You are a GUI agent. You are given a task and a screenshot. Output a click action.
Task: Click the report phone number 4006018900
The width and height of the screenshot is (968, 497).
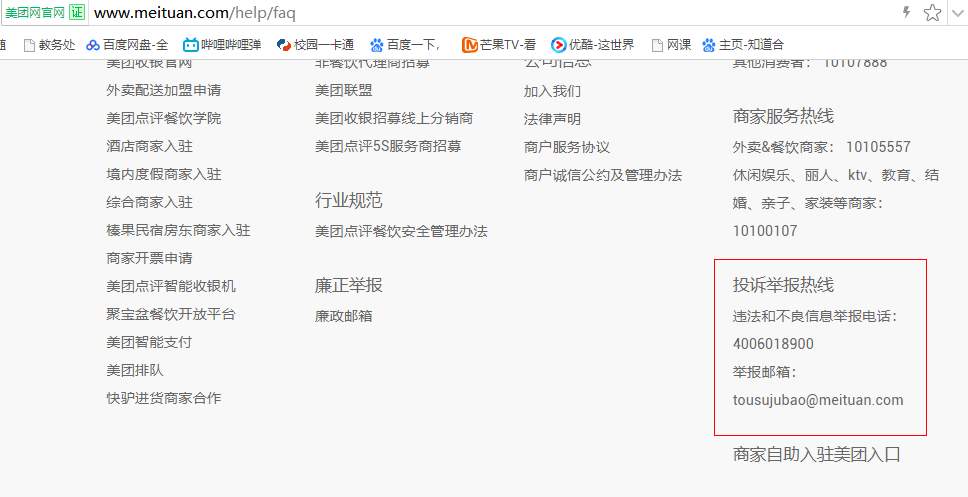(x=773, y=344)
